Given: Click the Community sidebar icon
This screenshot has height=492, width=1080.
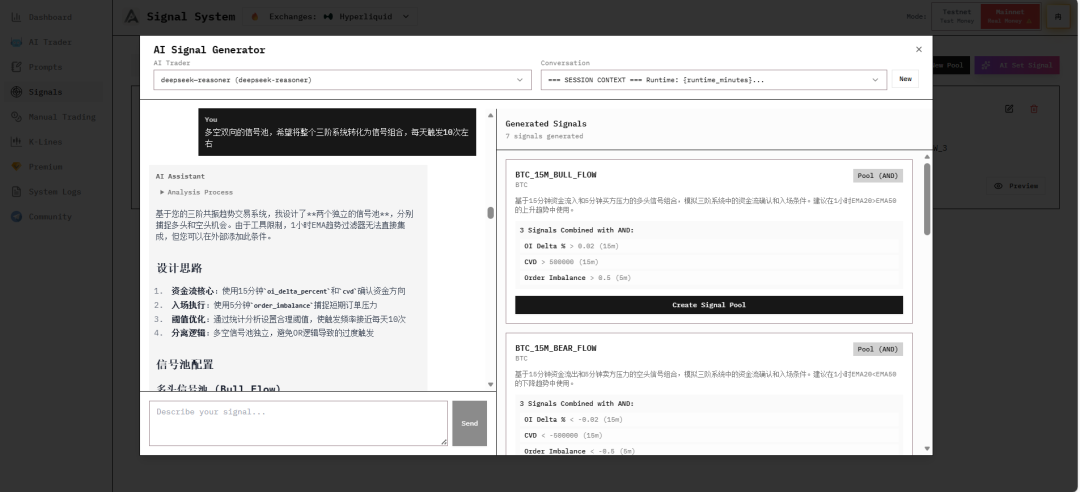Looking at the screenshot, I should [x=17, y=216].
